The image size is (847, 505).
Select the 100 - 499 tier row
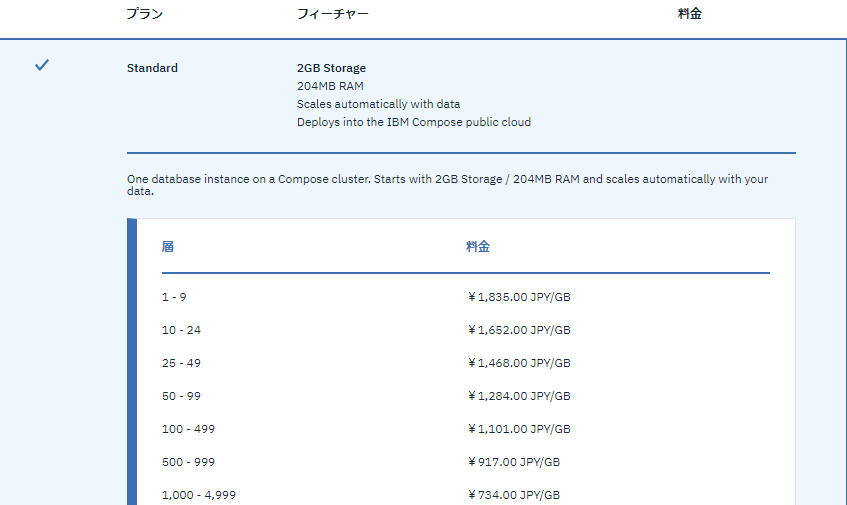coord(466,429)
